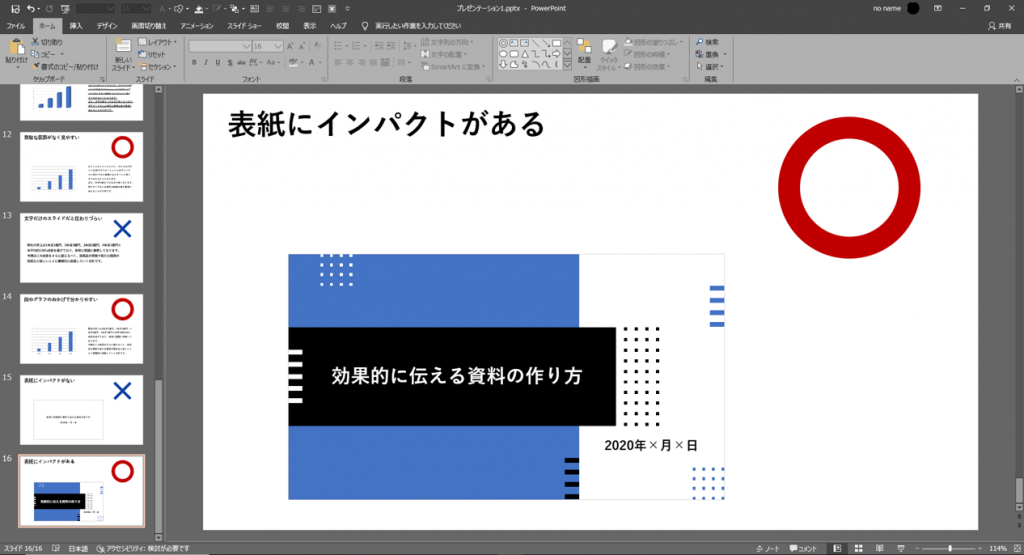Screen dimensions: 1024x555
Task: Open Comments (コメント) pane from status bar
Action: click(x=803, y=548)
